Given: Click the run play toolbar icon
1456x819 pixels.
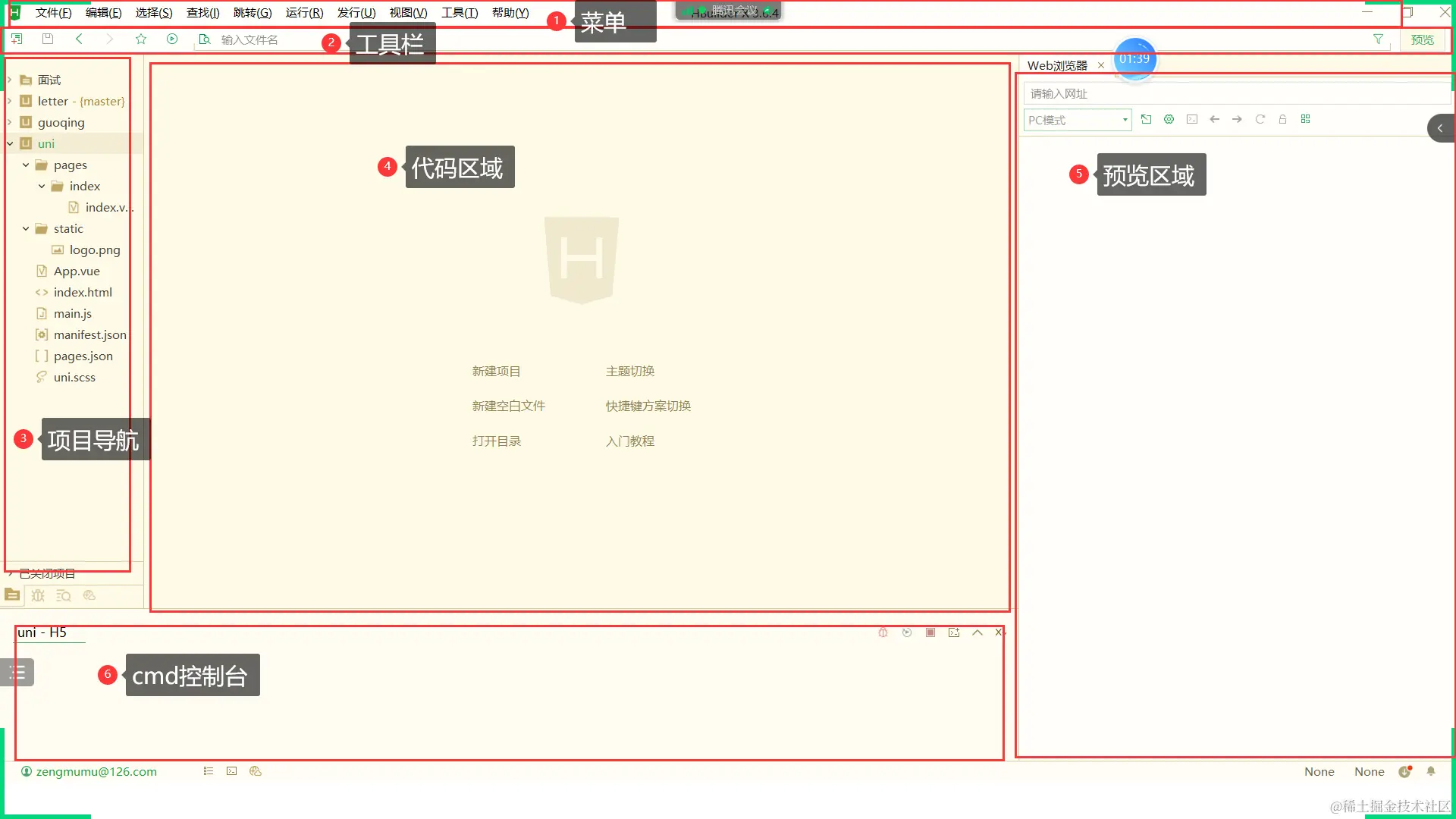Looking at the screenshot, I should click(x=172, y=39).
